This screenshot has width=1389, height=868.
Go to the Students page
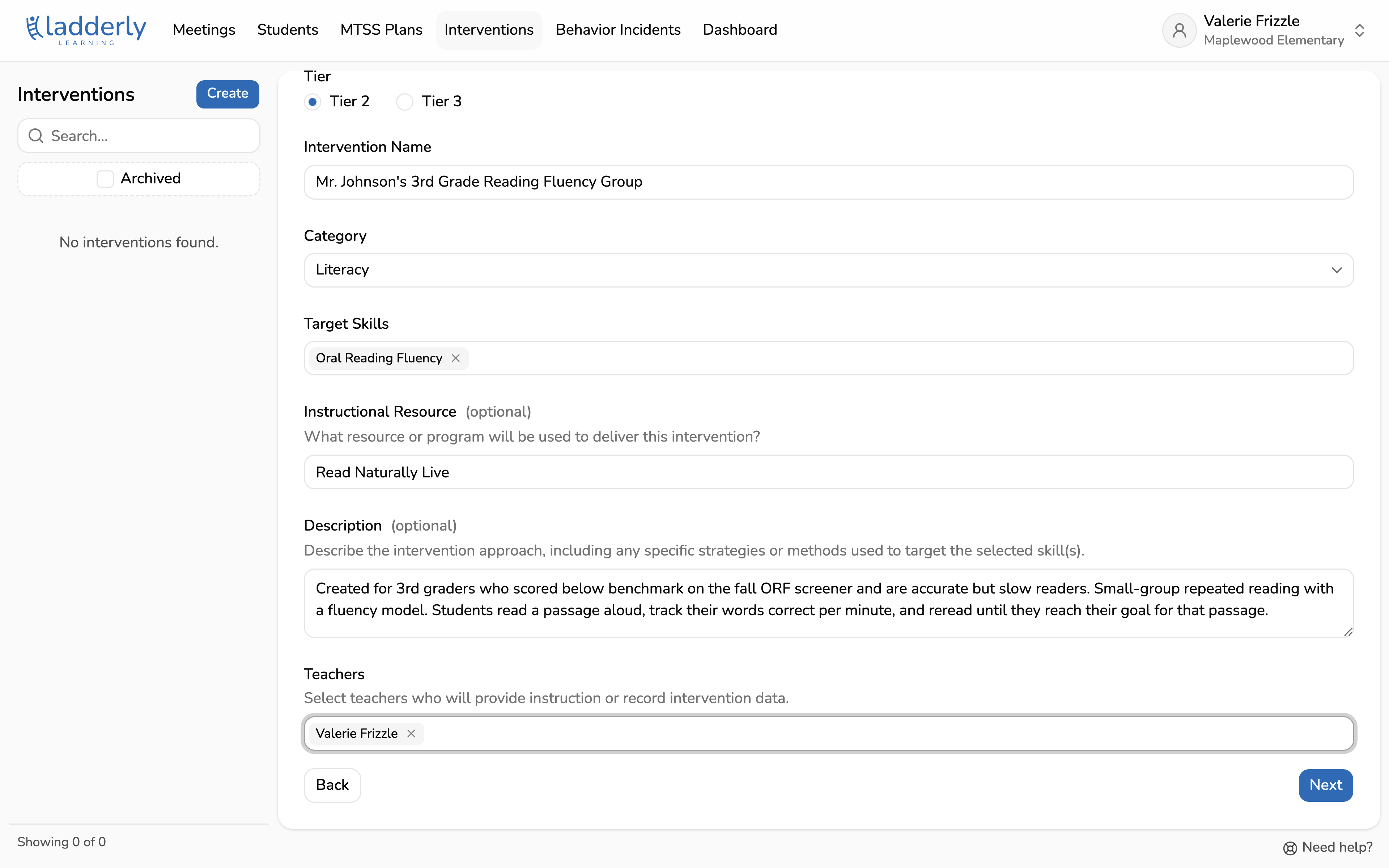[x=288, y=30]
